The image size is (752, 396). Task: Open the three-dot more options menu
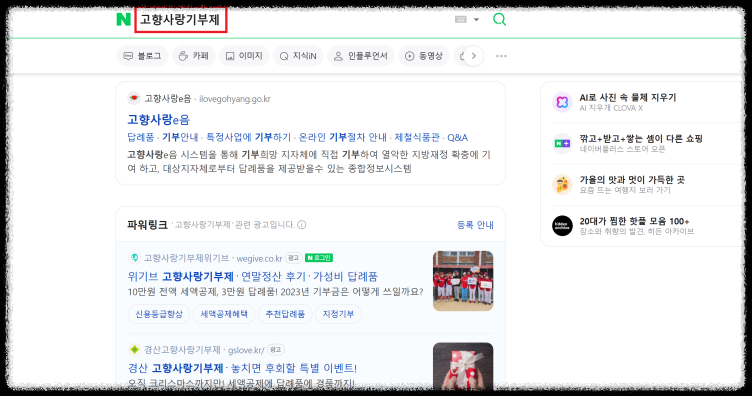click(501, 56)
